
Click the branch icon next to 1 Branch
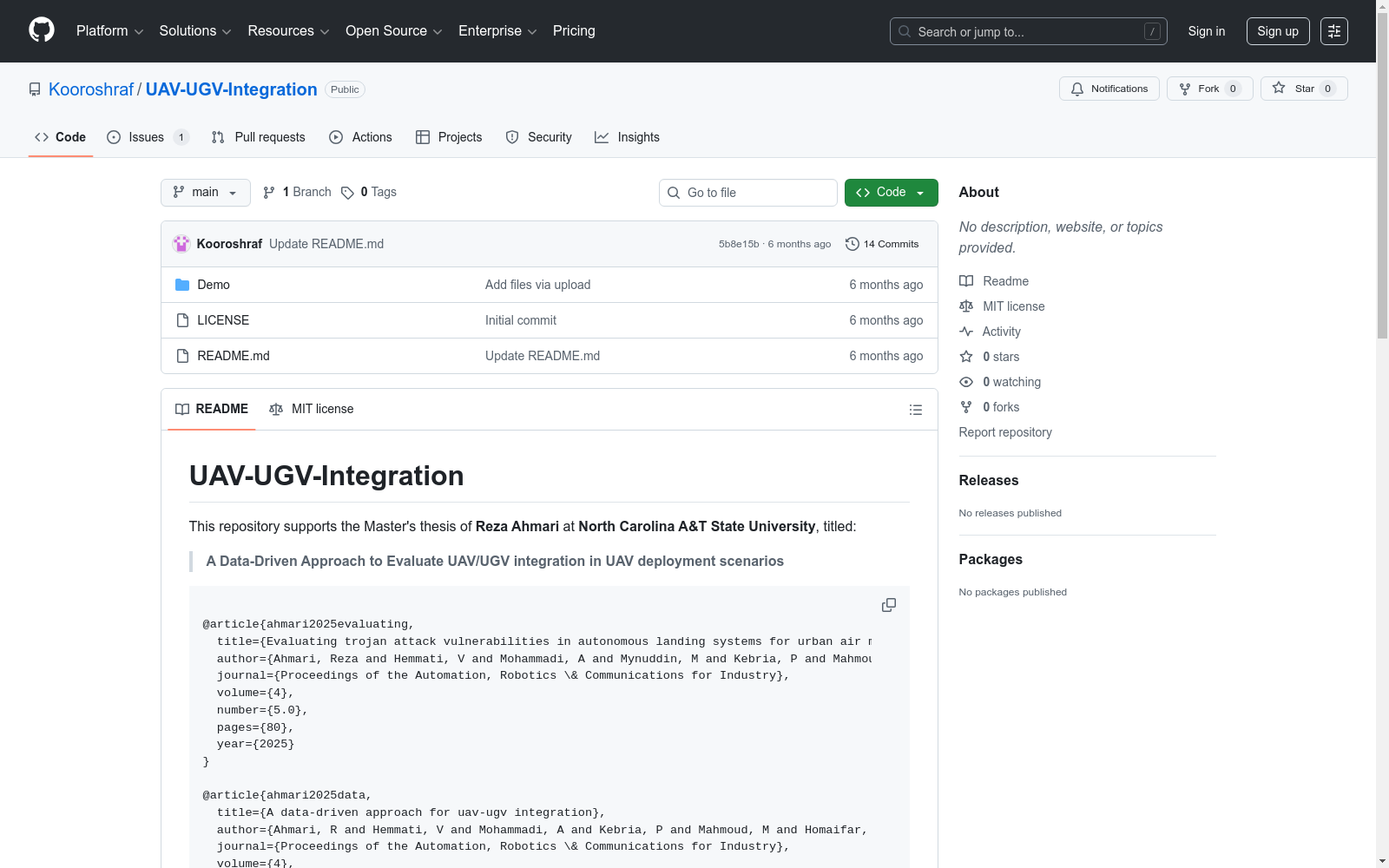point(269,193)
